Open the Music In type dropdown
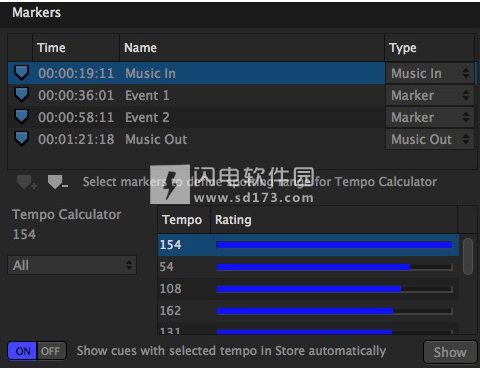Image resolution: width=480 pixels, height=369 pixels. 430,73
